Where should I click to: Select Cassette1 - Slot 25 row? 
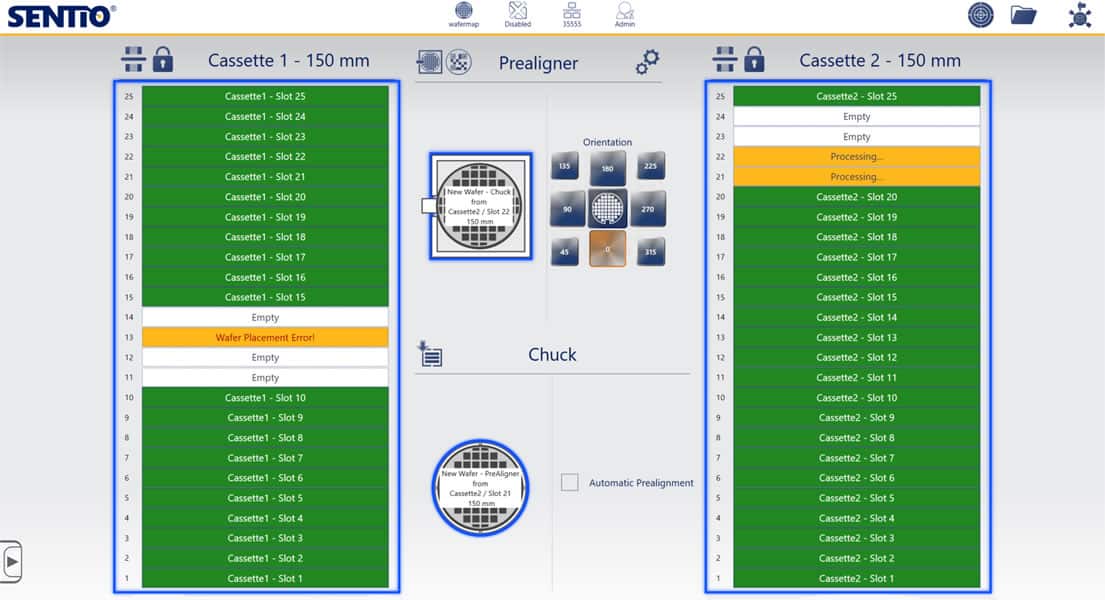pyautogui.click(x=265, y=96)
